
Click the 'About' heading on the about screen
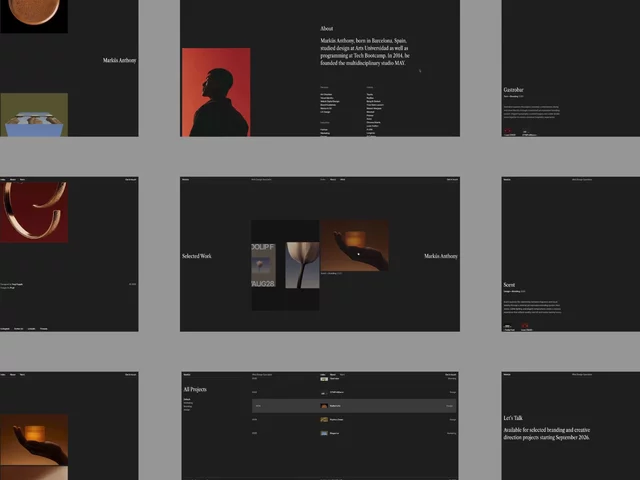point(327,29)
